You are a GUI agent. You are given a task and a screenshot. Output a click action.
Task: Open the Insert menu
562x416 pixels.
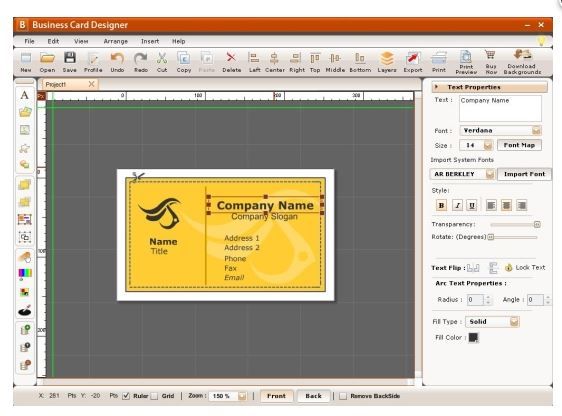pyautogui.click(x=150, y=41)
